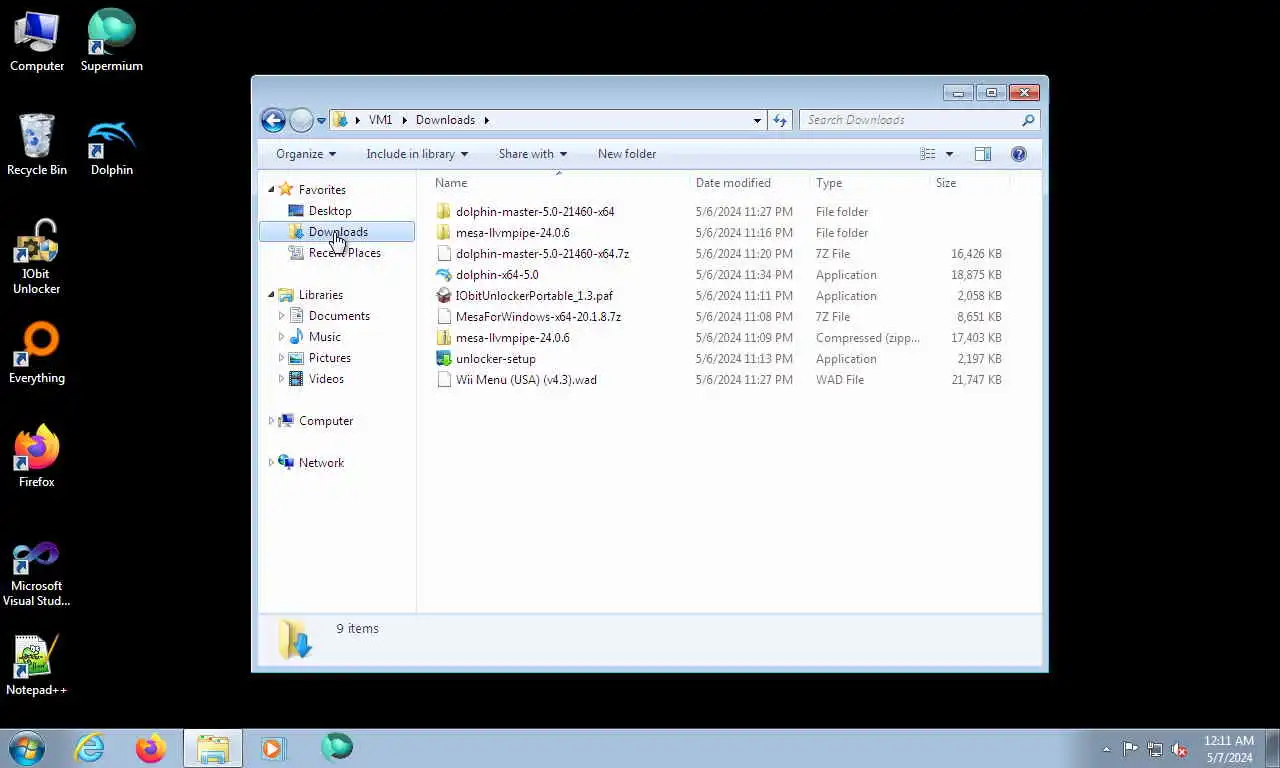Expand the Network tree node
Screen dimensions: 1280x768
271,463
